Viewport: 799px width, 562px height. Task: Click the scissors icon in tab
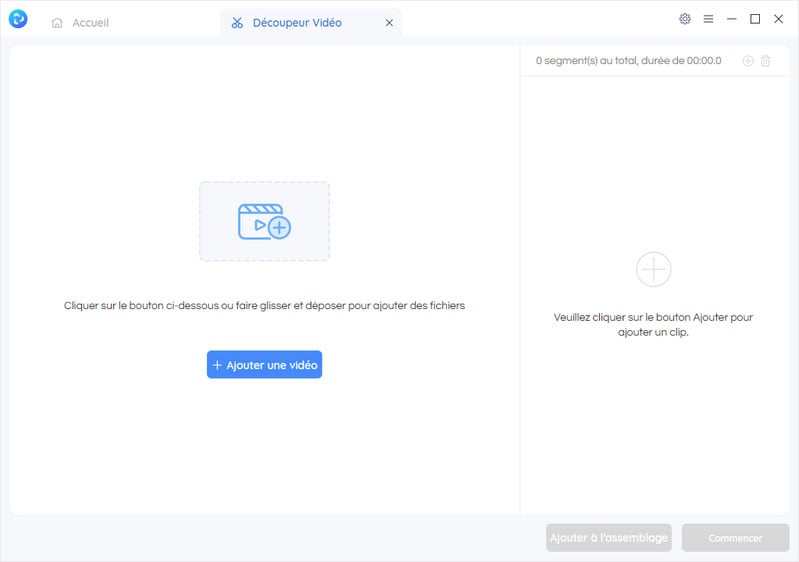click(x=237, y=23)
